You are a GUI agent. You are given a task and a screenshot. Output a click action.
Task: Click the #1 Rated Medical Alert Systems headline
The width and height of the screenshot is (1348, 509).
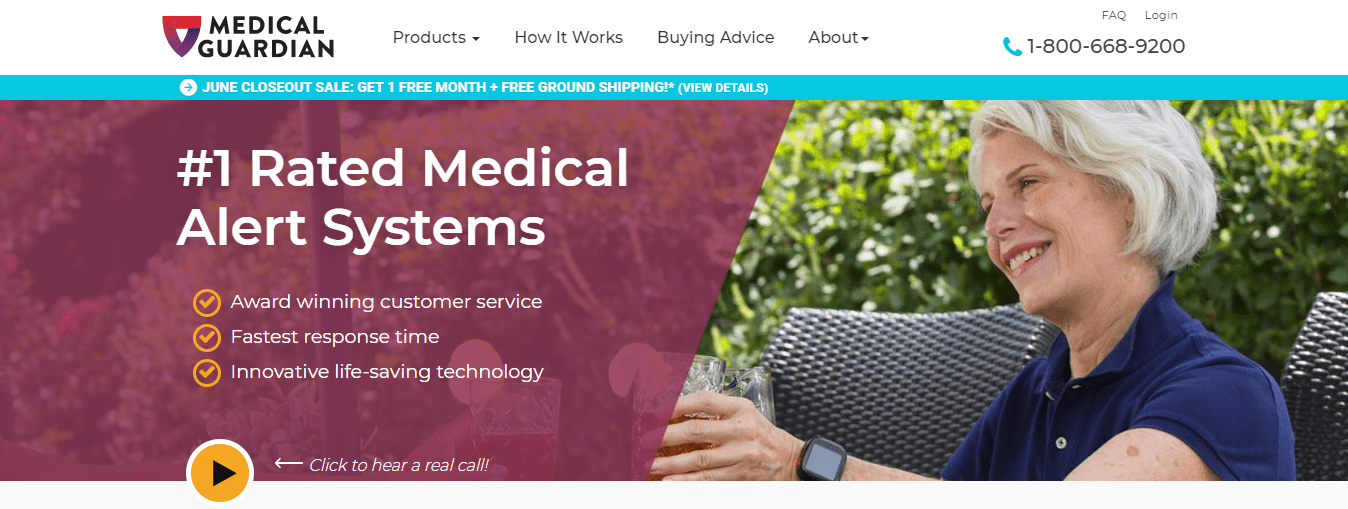point(403,197)
